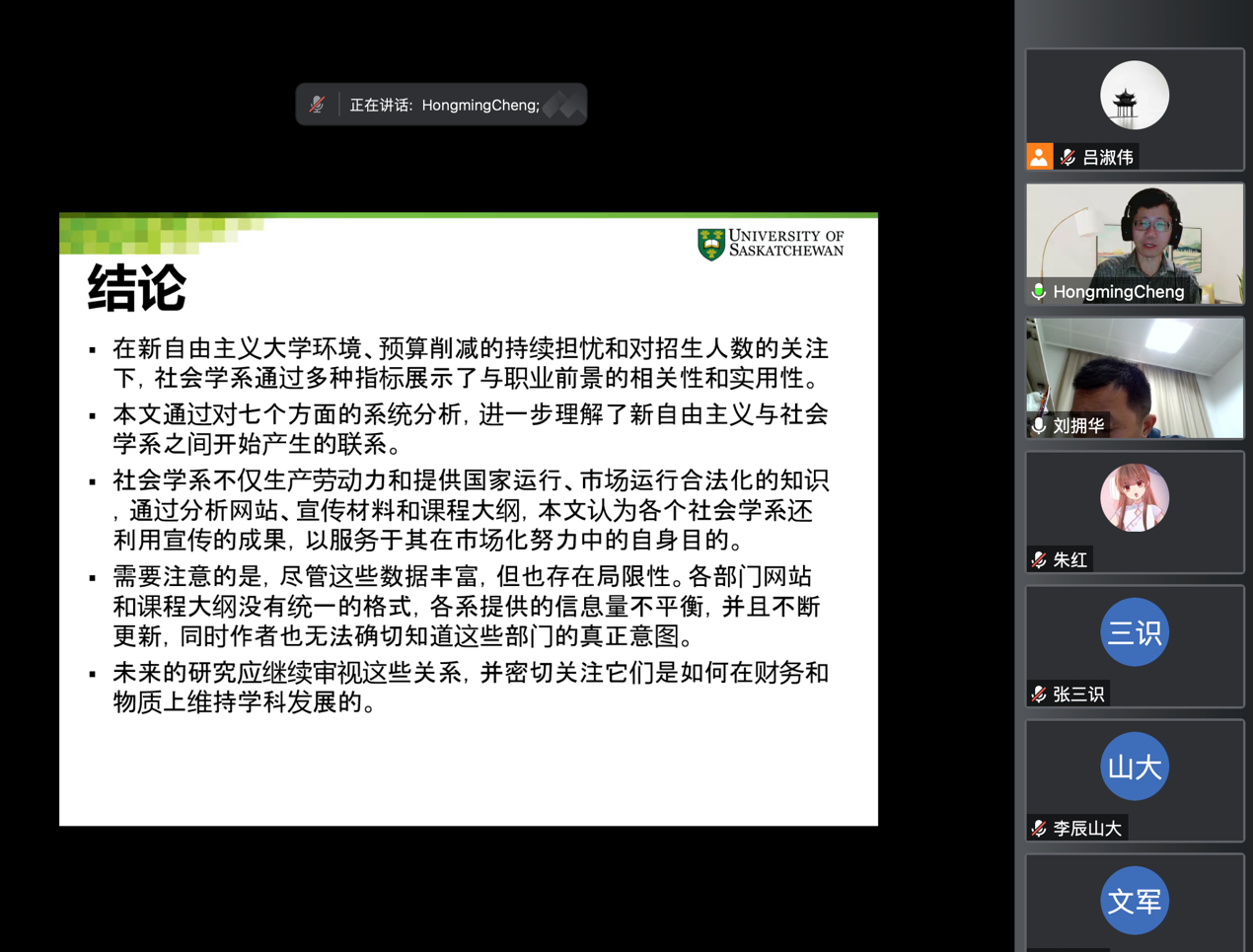Click the muted mic icon beside 朱红
The width and height of the screenshot is (1253, 952).
1039,560
